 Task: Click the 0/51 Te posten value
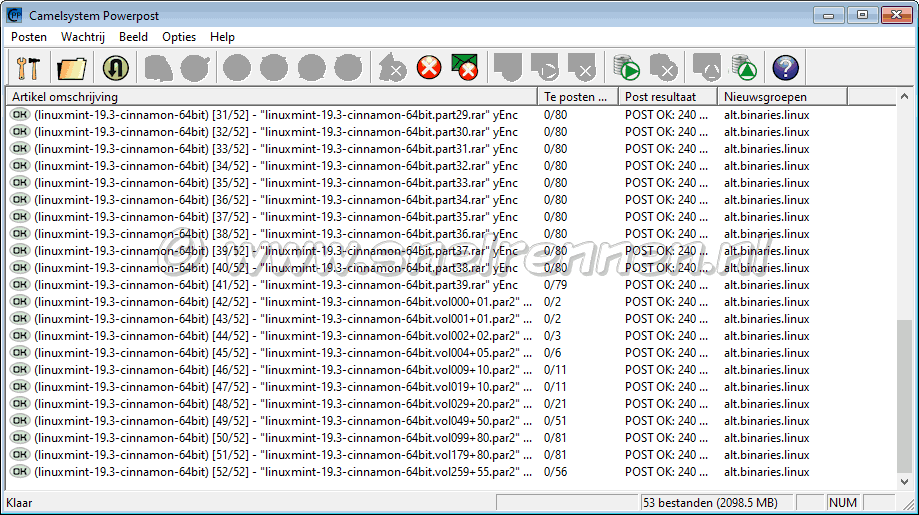click(x=555, y=421)
